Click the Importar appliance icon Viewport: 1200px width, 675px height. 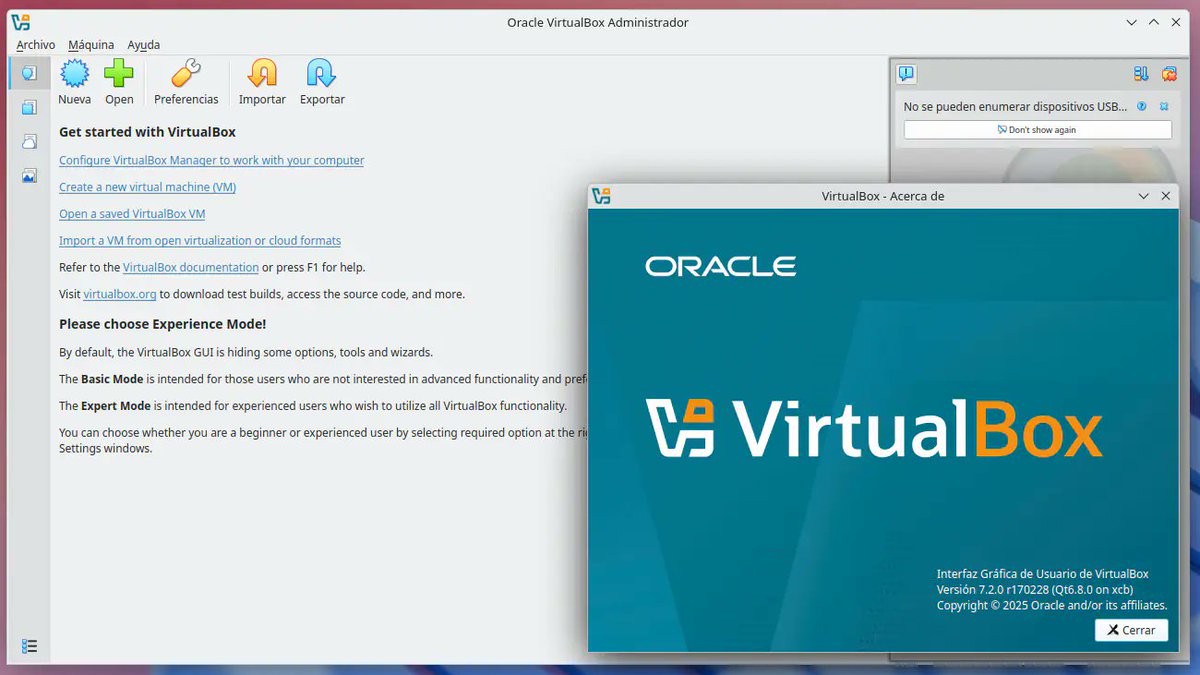coord(262,73)
